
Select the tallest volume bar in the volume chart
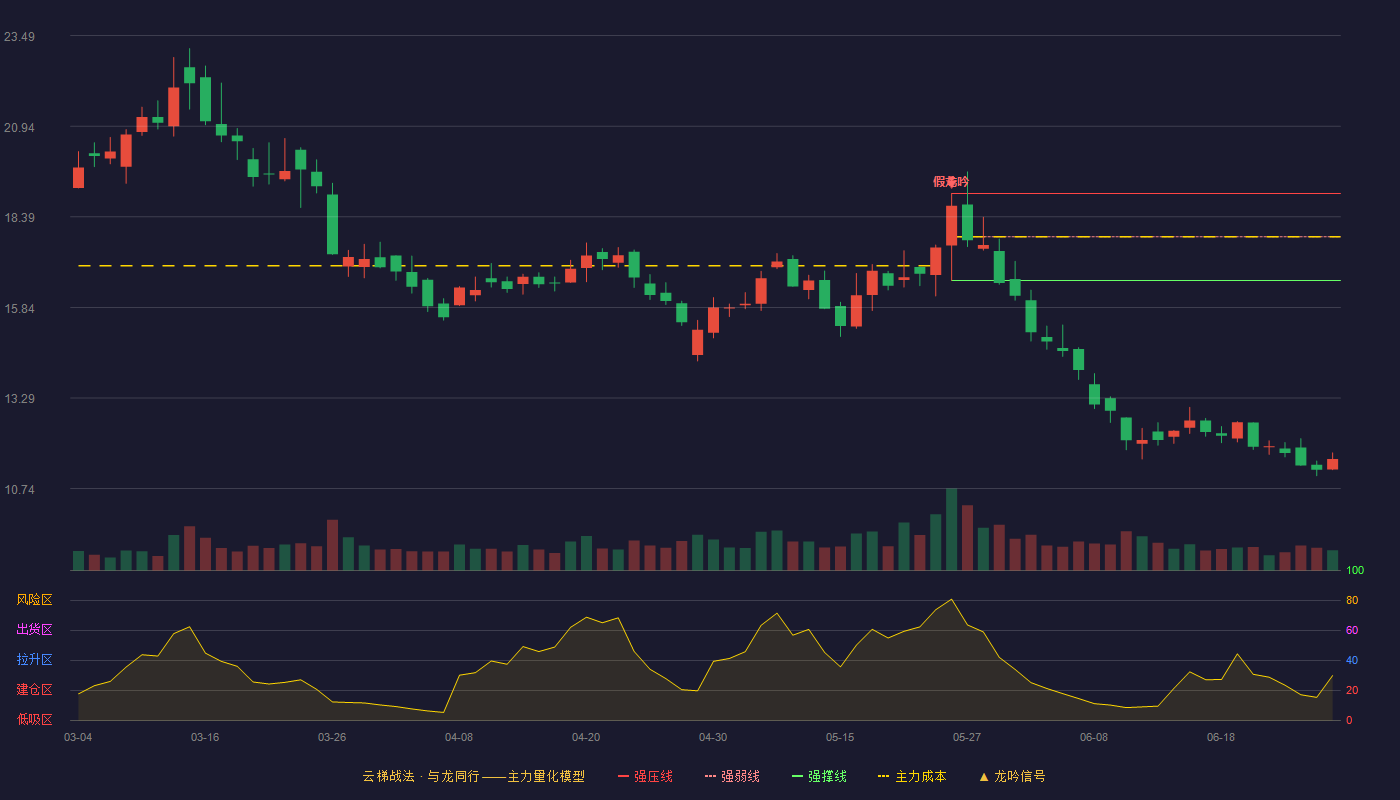[952, 529]
